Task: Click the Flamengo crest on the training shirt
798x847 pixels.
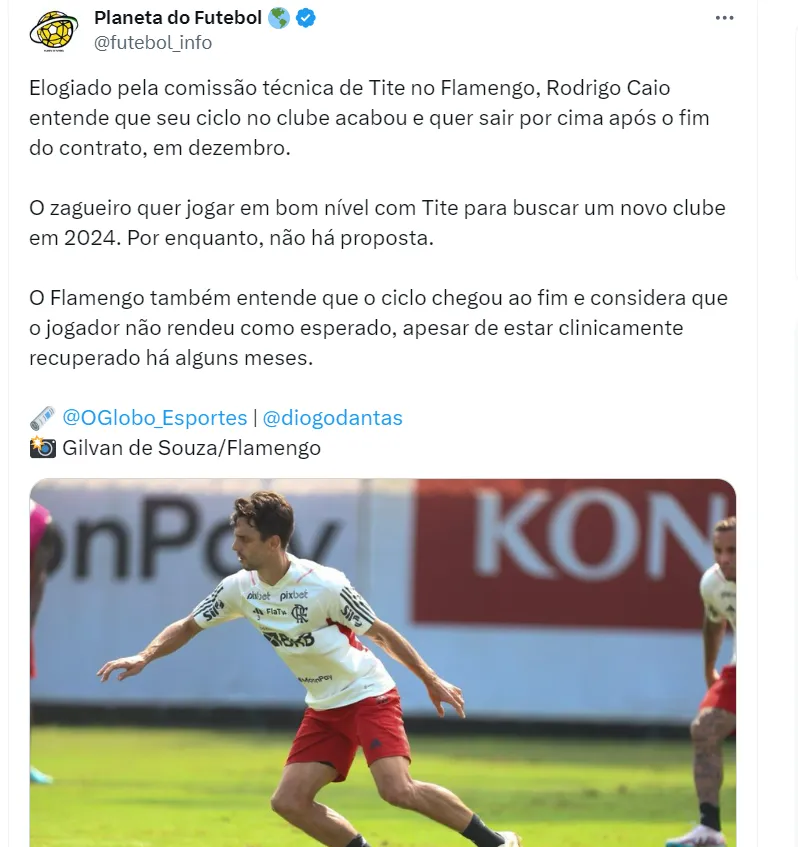Action: [x=300, y=614]
